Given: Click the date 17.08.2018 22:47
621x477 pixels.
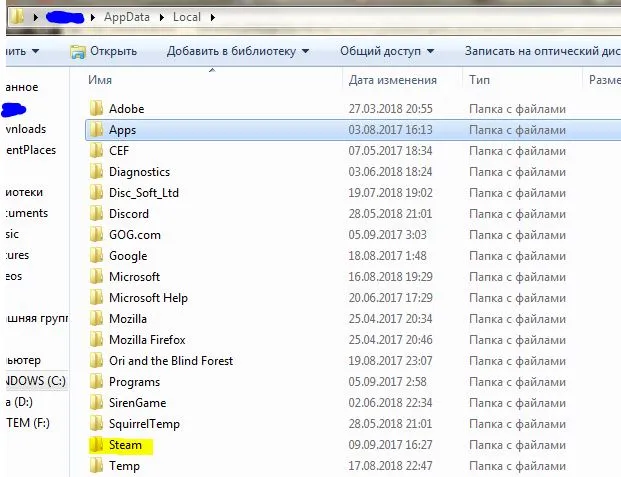Looking at the screenshot, I should pos(391,466).
